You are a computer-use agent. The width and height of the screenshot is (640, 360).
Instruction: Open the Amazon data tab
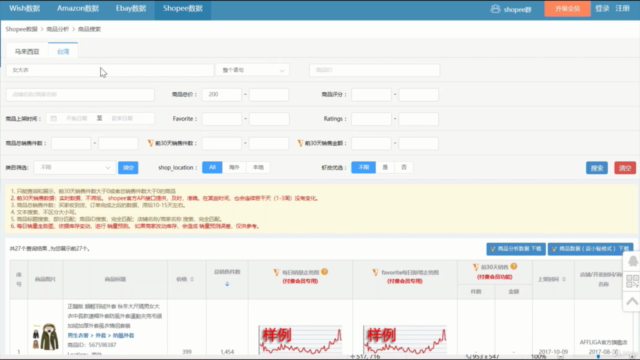click(x=78, y=9)
